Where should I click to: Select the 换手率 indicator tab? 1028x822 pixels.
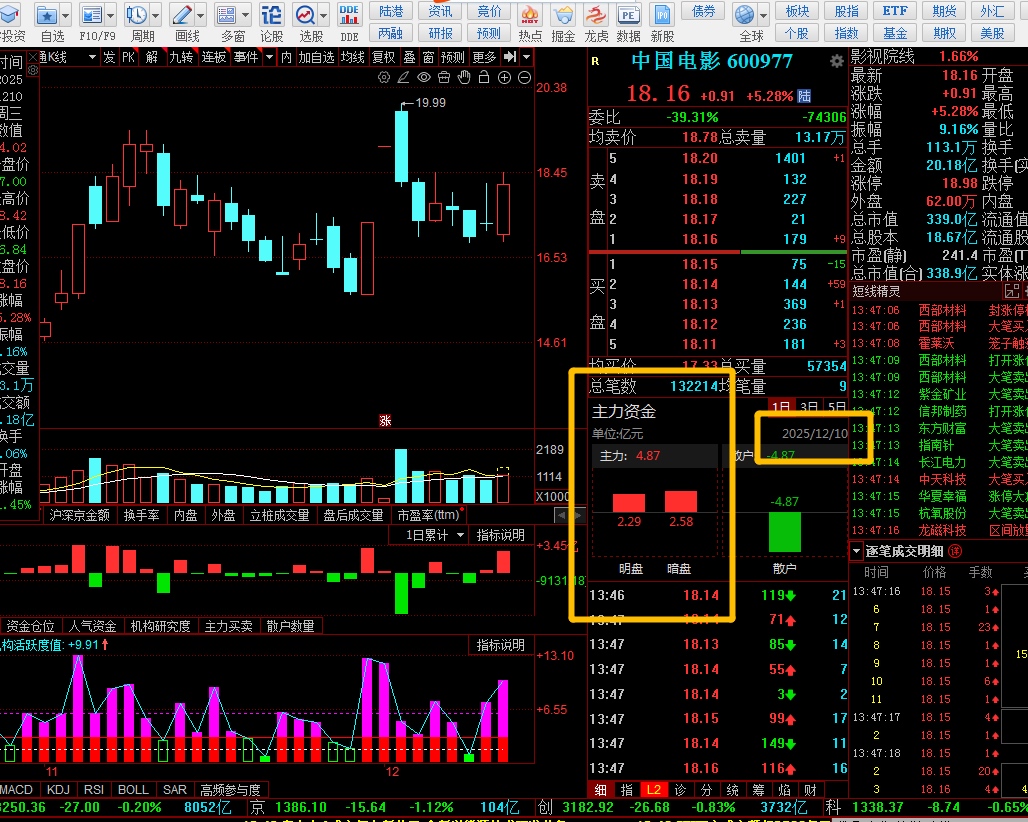(x=142, y=516)
